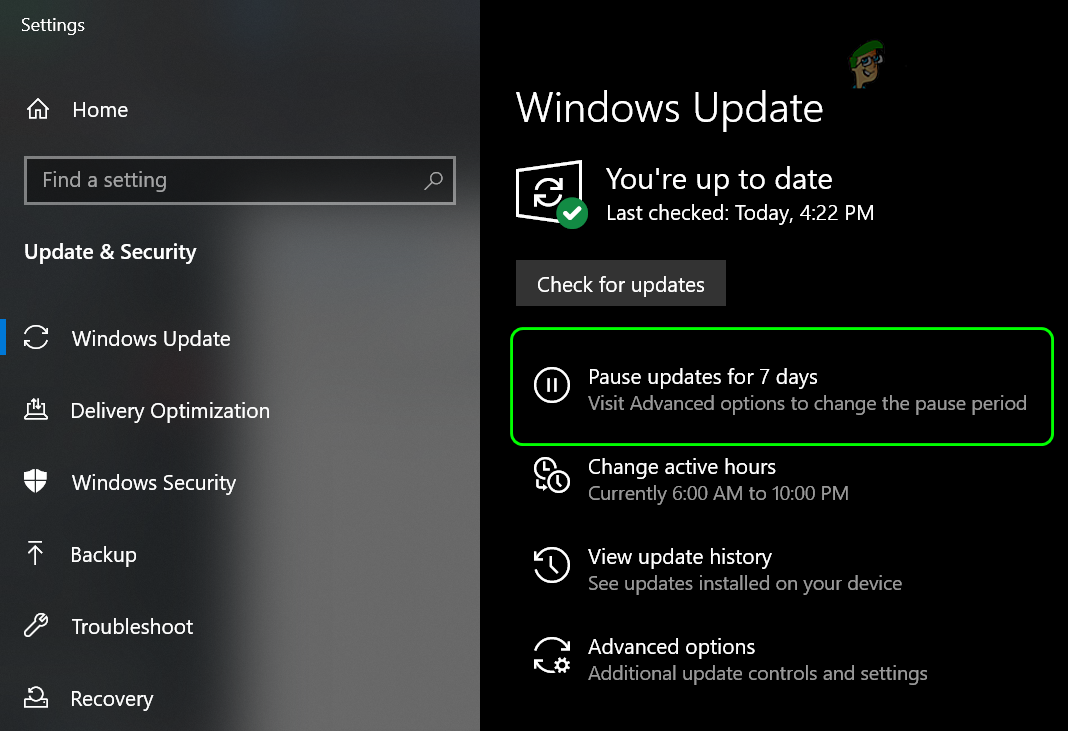Click the Home house icon

(x=38, y=109)
